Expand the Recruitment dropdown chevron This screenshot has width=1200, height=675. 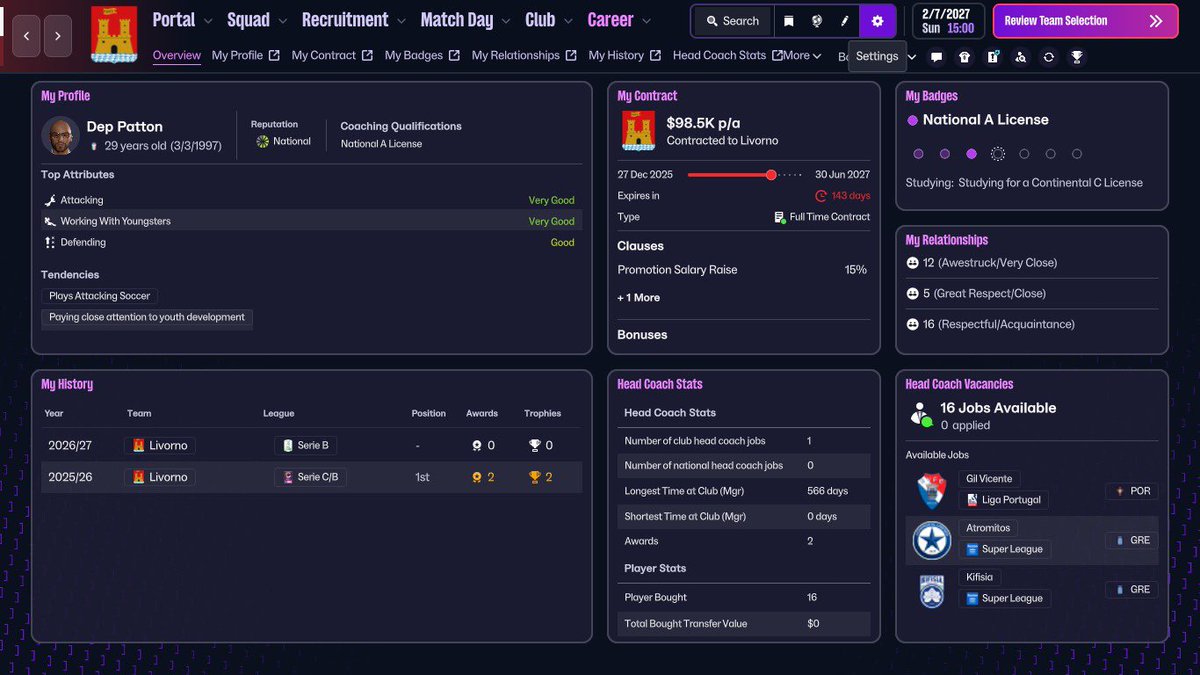(401, 21)
